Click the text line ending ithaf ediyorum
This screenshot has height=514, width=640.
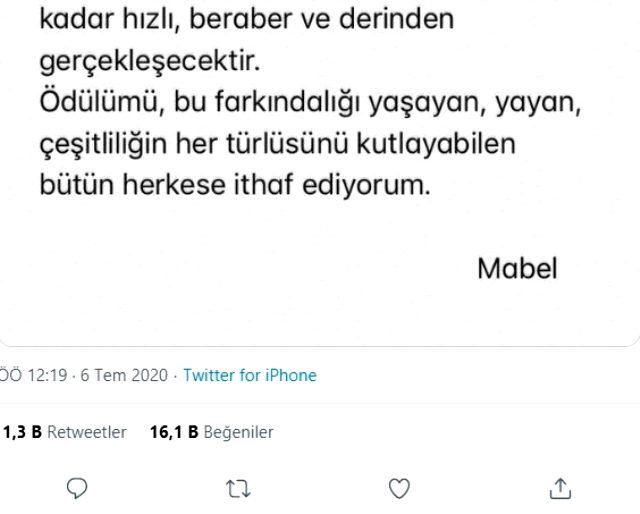235,186
